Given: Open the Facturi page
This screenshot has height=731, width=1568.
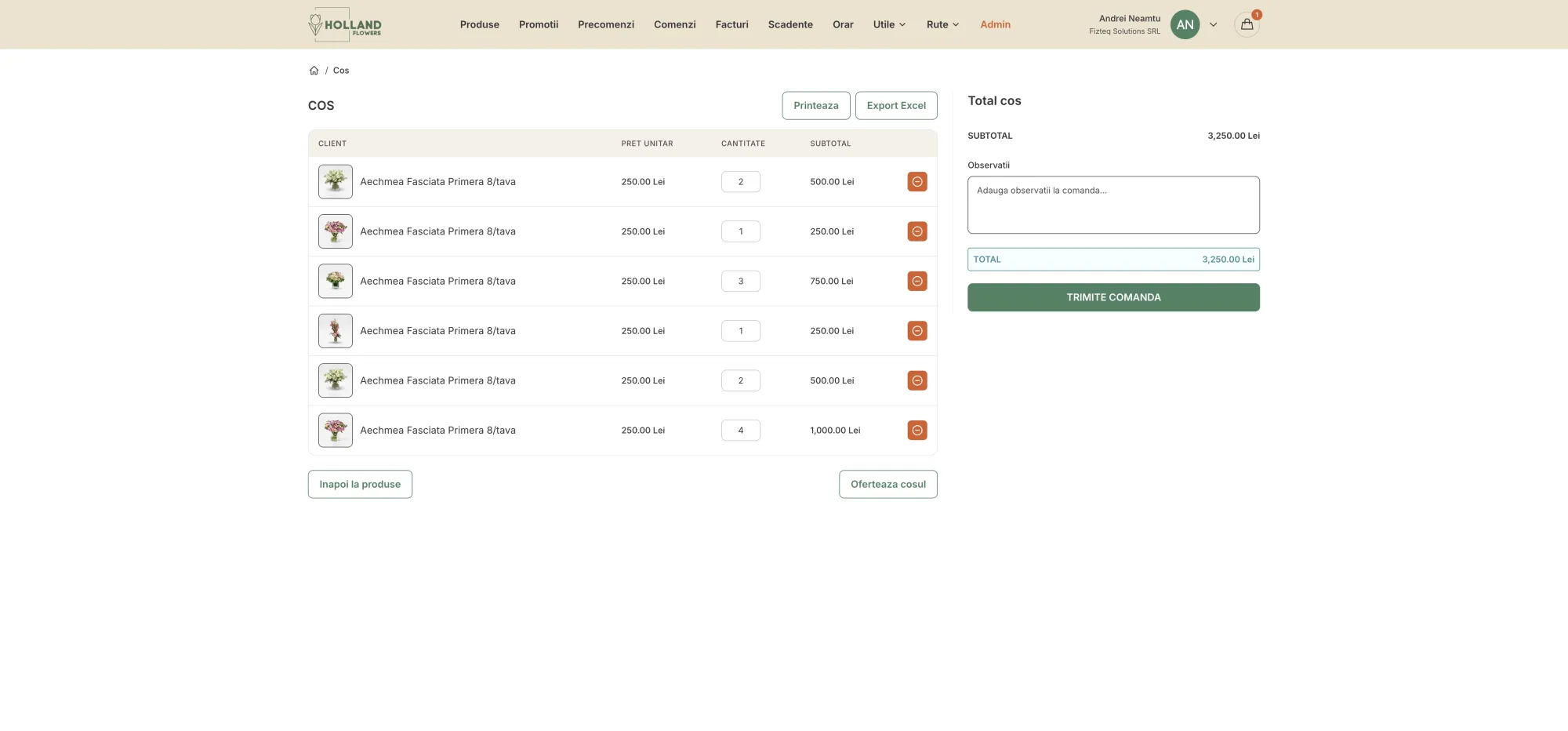Looking at the screenshot, I should click(x=731, y=24).
